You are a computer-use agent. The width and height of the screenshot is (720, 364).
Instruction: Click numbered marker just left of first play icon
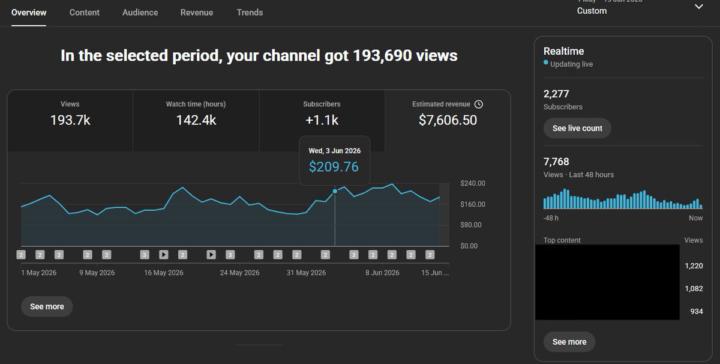click(x=145, y=255)
